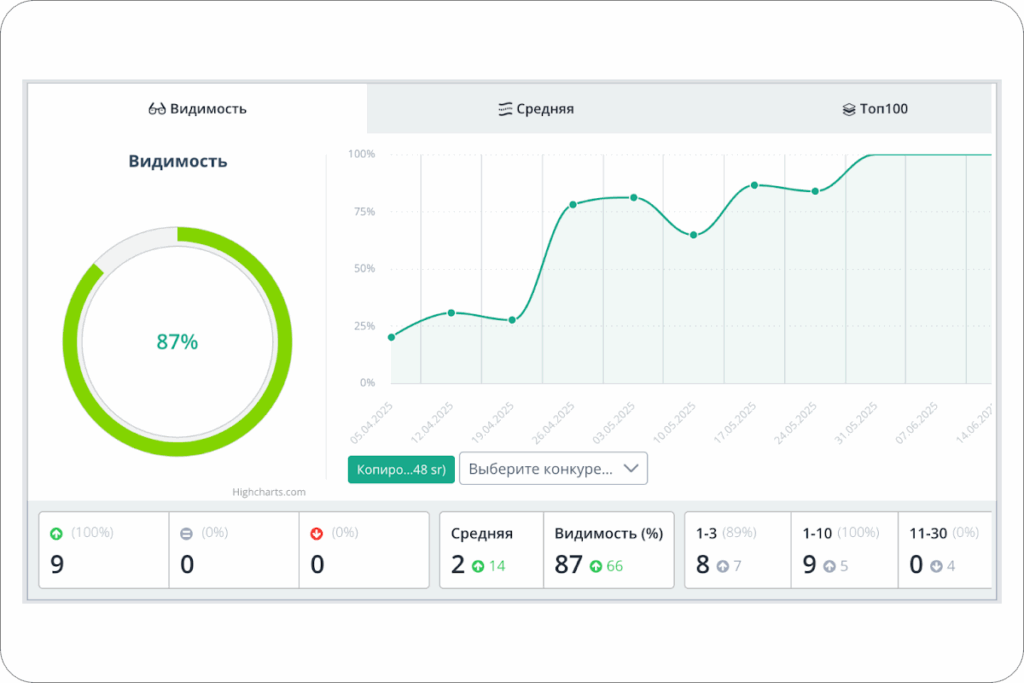The height and width of the screenshot is (683, 1024).
Task: Click the (89%) label in the 1-3 card
Action: (x=739, y=533)
